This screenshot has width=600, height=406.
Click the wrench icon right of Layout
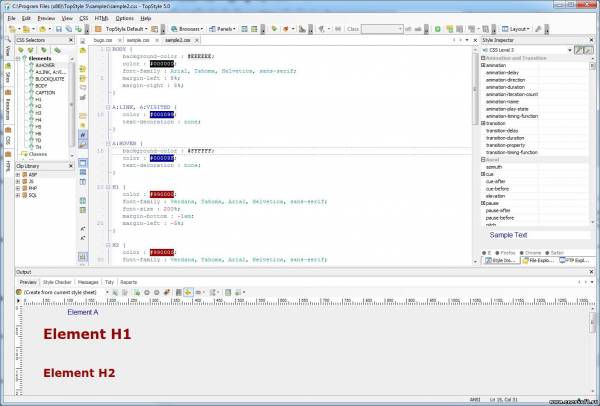tap(538, 29)
